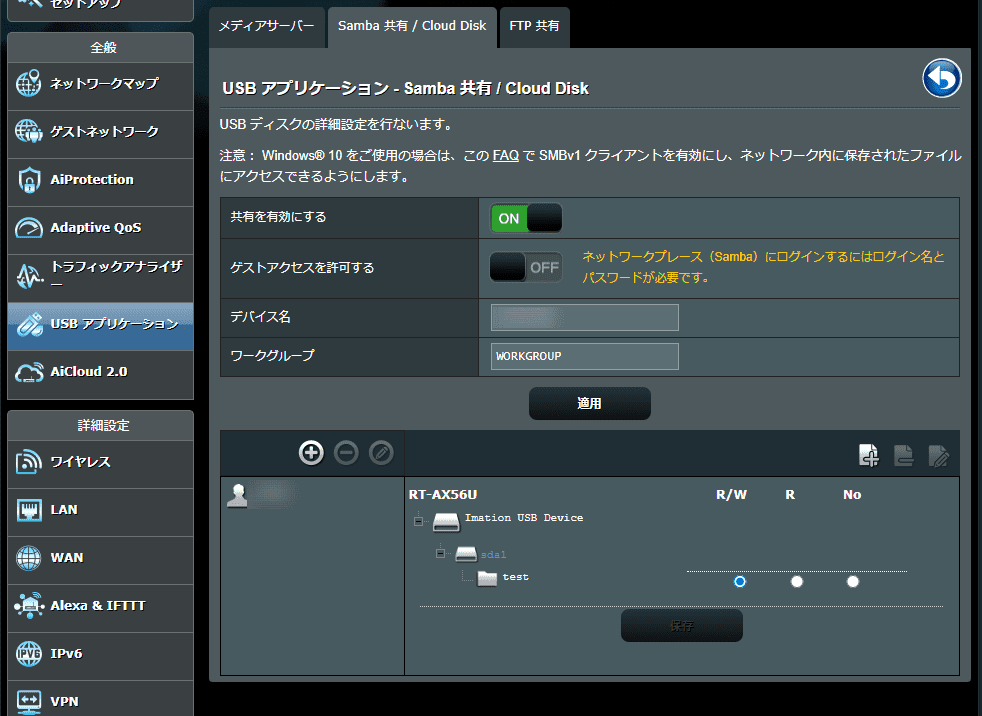Screen dimensions: 982x716
Task: Open VPN settings
Action: point(100,700)
